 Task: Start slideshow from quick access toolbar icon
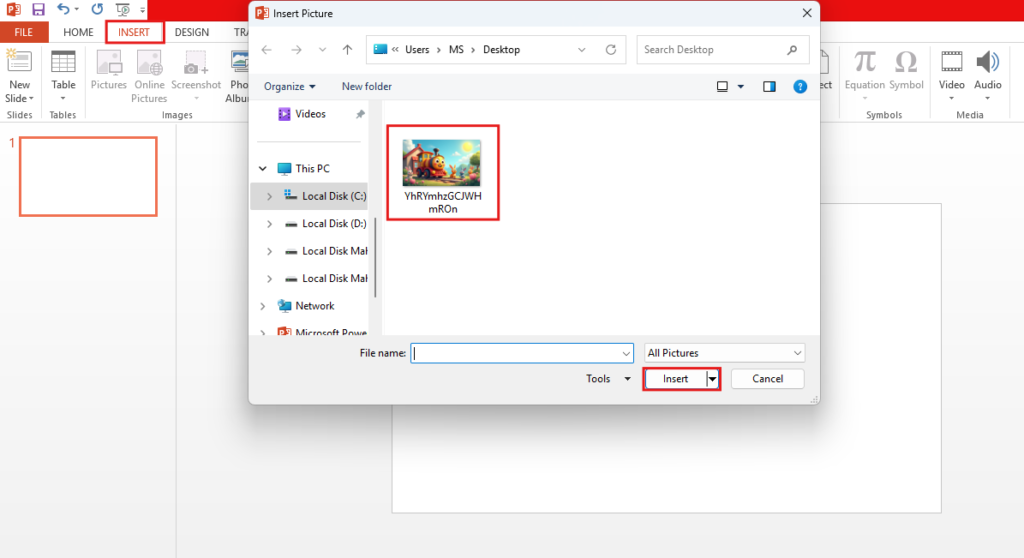(x=123, y=9)
